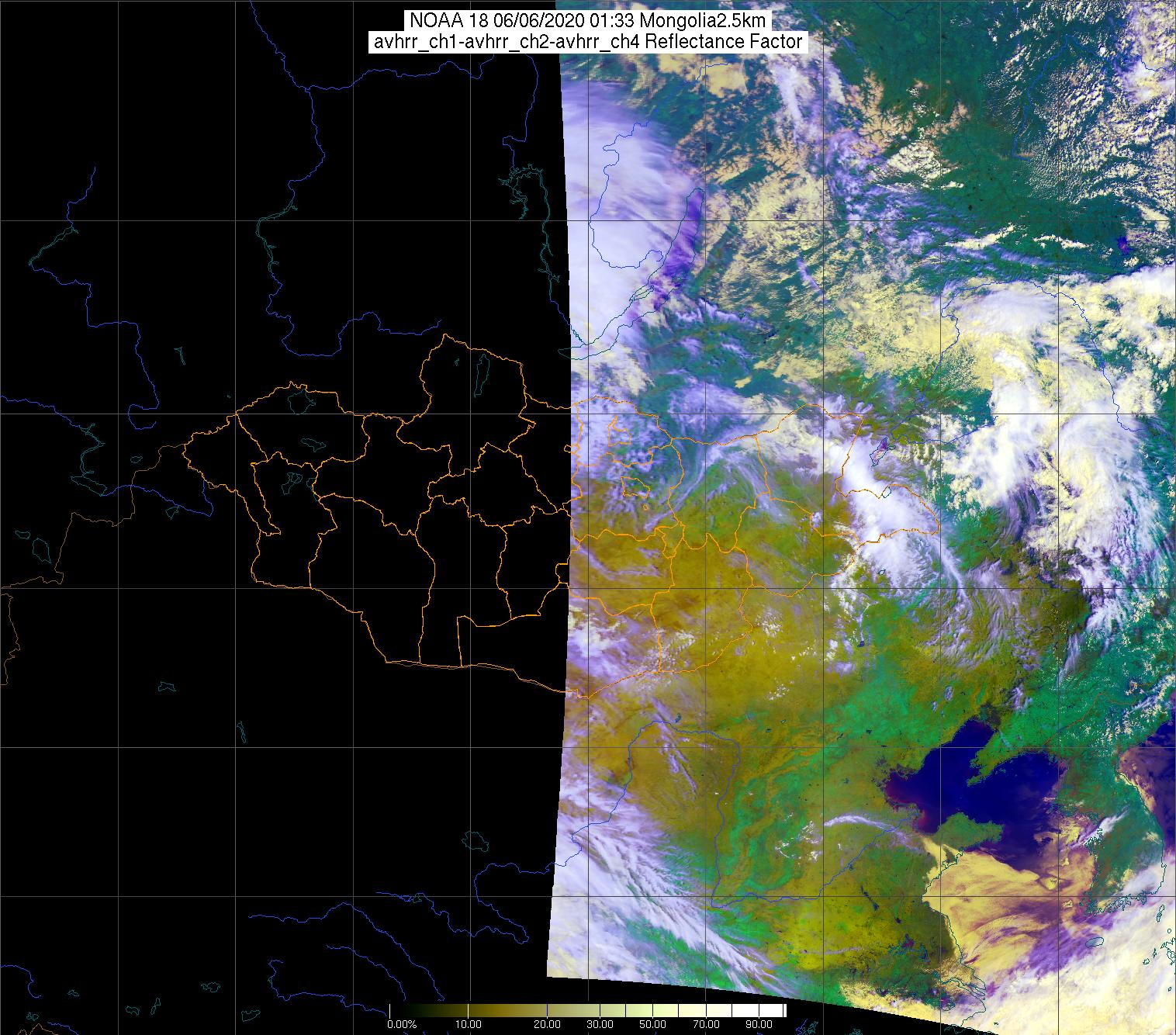
Task: Click the "20.00" colorbar label
Action: click(x=548, y=1025)
